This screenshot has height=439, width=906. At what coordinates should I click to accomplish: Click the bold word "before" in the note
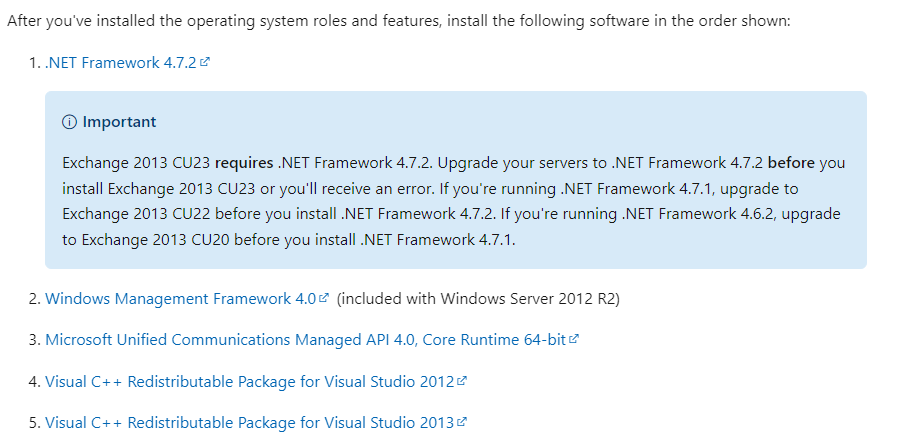point(791,163)
